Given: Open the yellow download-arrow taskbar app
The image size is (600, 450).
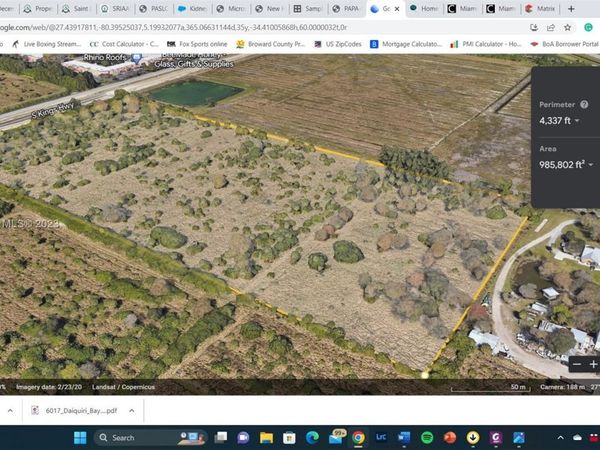Looking at the screenshot, I should pos(473,438).
